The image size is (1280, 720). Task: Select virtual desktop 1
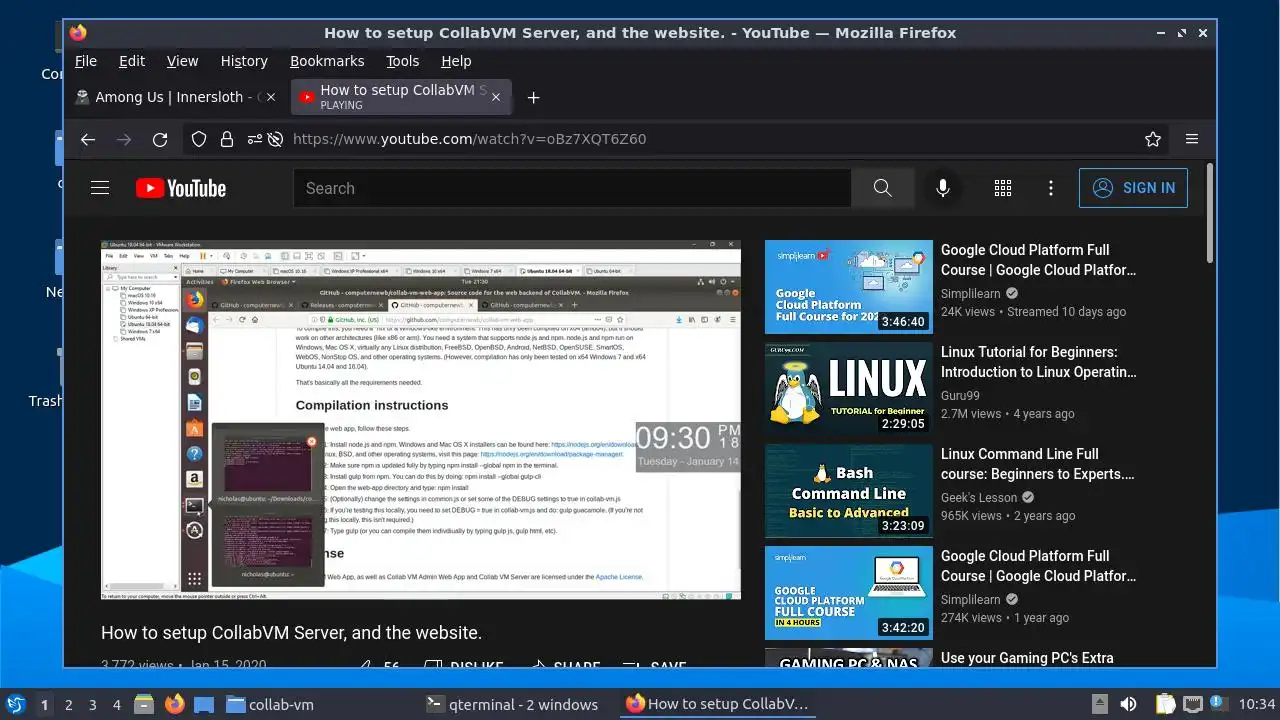44,704
